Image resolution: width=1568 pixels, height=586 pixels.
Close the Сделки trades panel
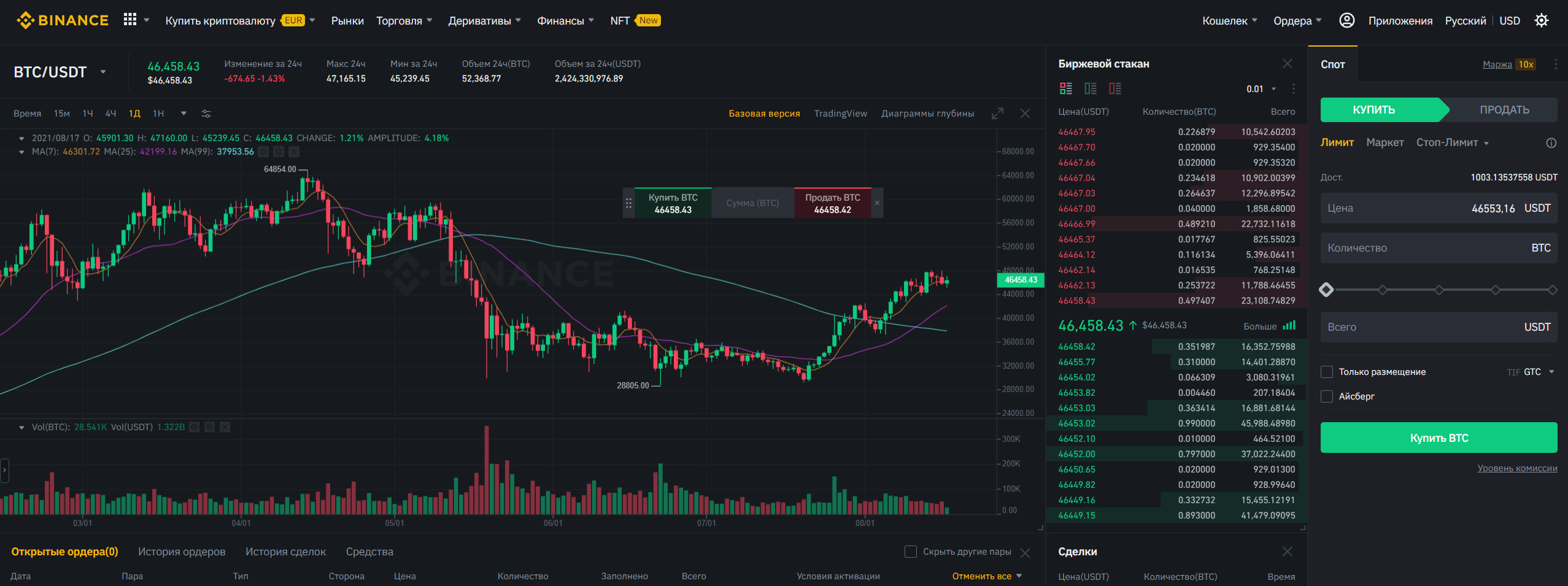[1288, 552]
